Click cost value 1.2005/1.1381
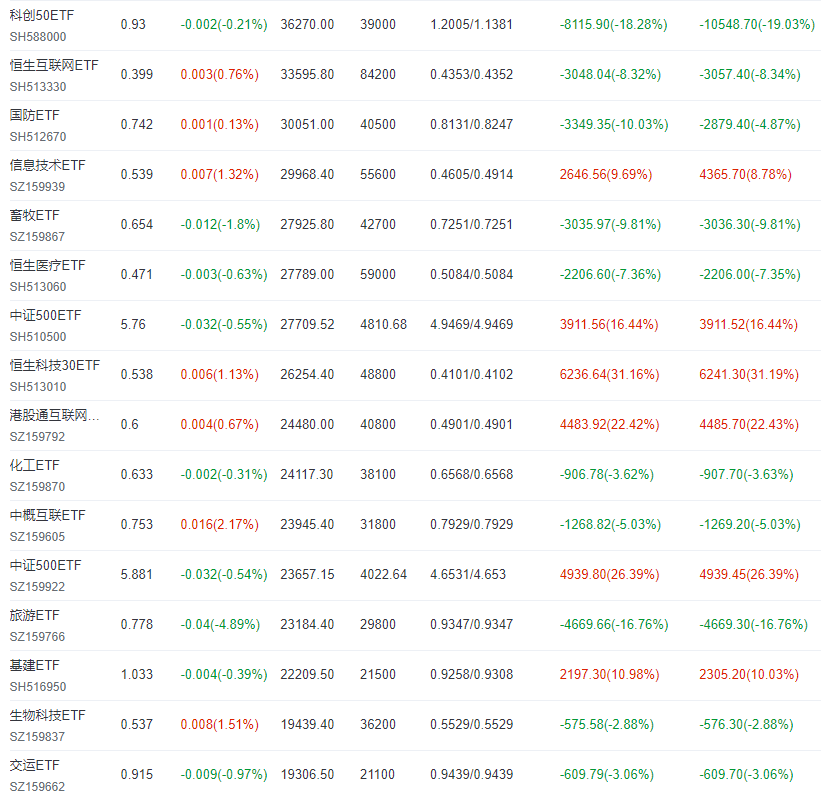Screen dimensions: 821x795 click(471, 25)
